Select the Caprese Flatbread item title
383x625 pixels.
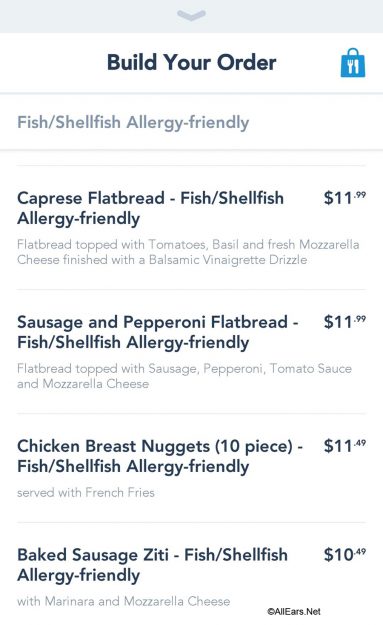click(x=151, y=208)
